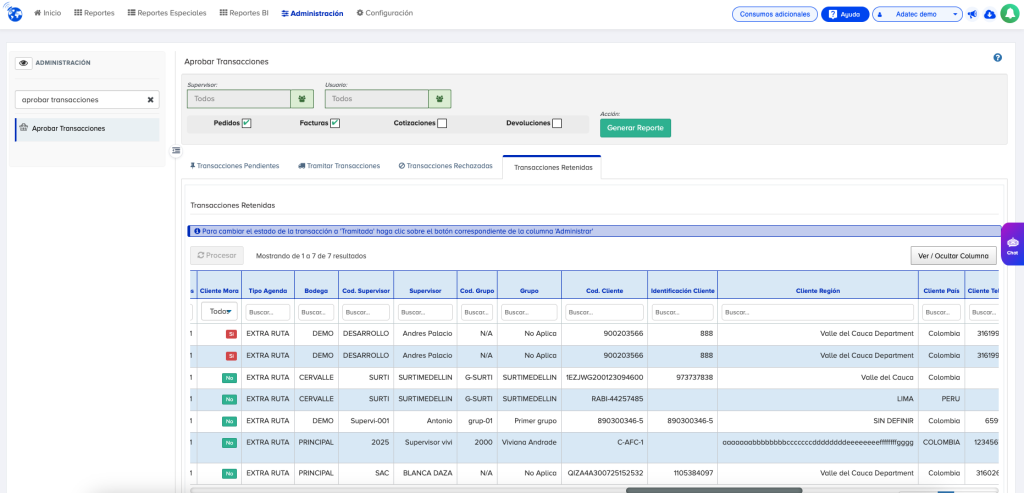Click the Generar Reporte button

(635, 128)
